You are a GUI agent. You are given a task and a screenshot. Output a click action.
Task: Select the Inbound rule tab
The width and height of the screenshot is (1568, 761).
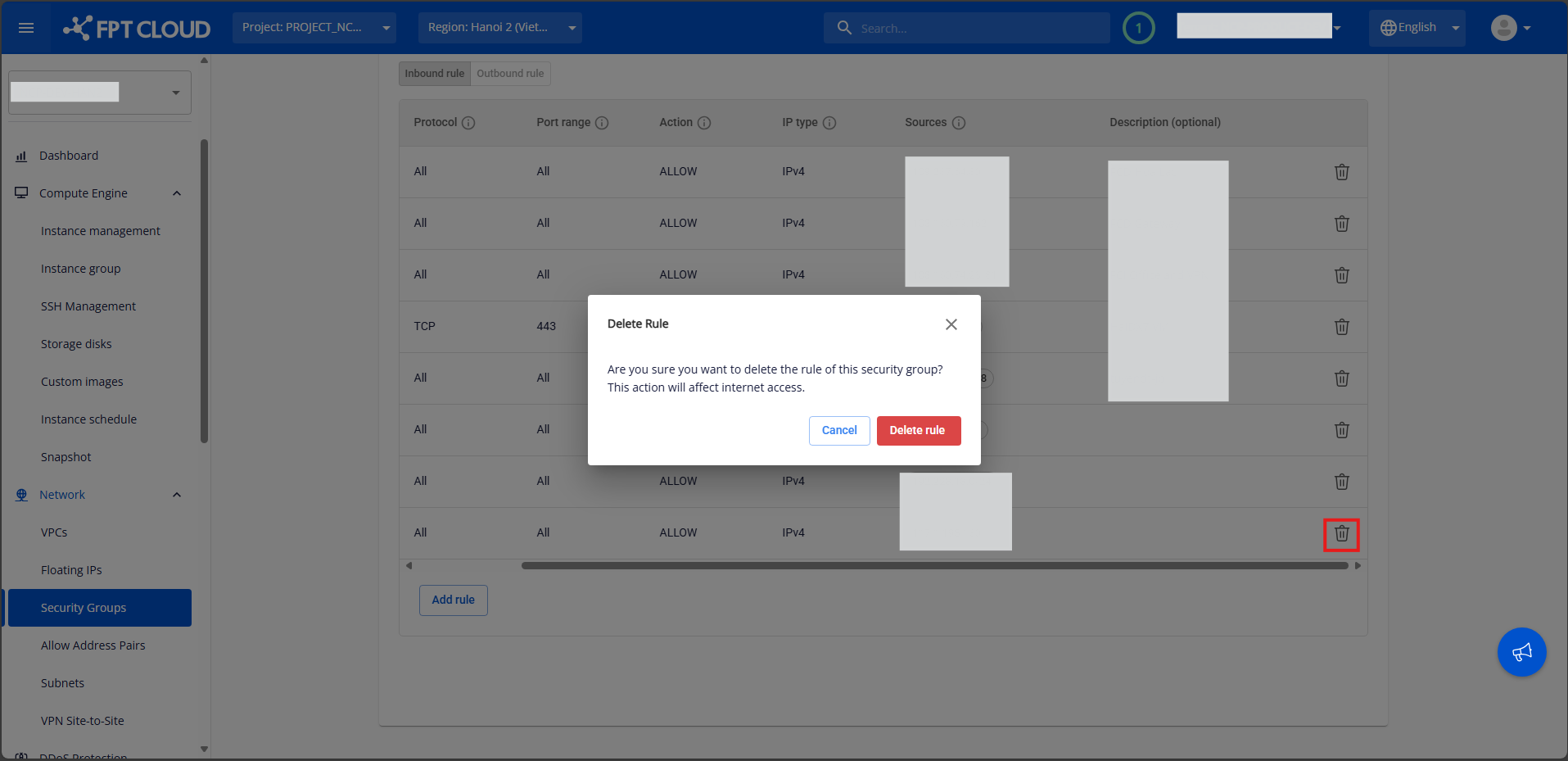tap(434, 74)
